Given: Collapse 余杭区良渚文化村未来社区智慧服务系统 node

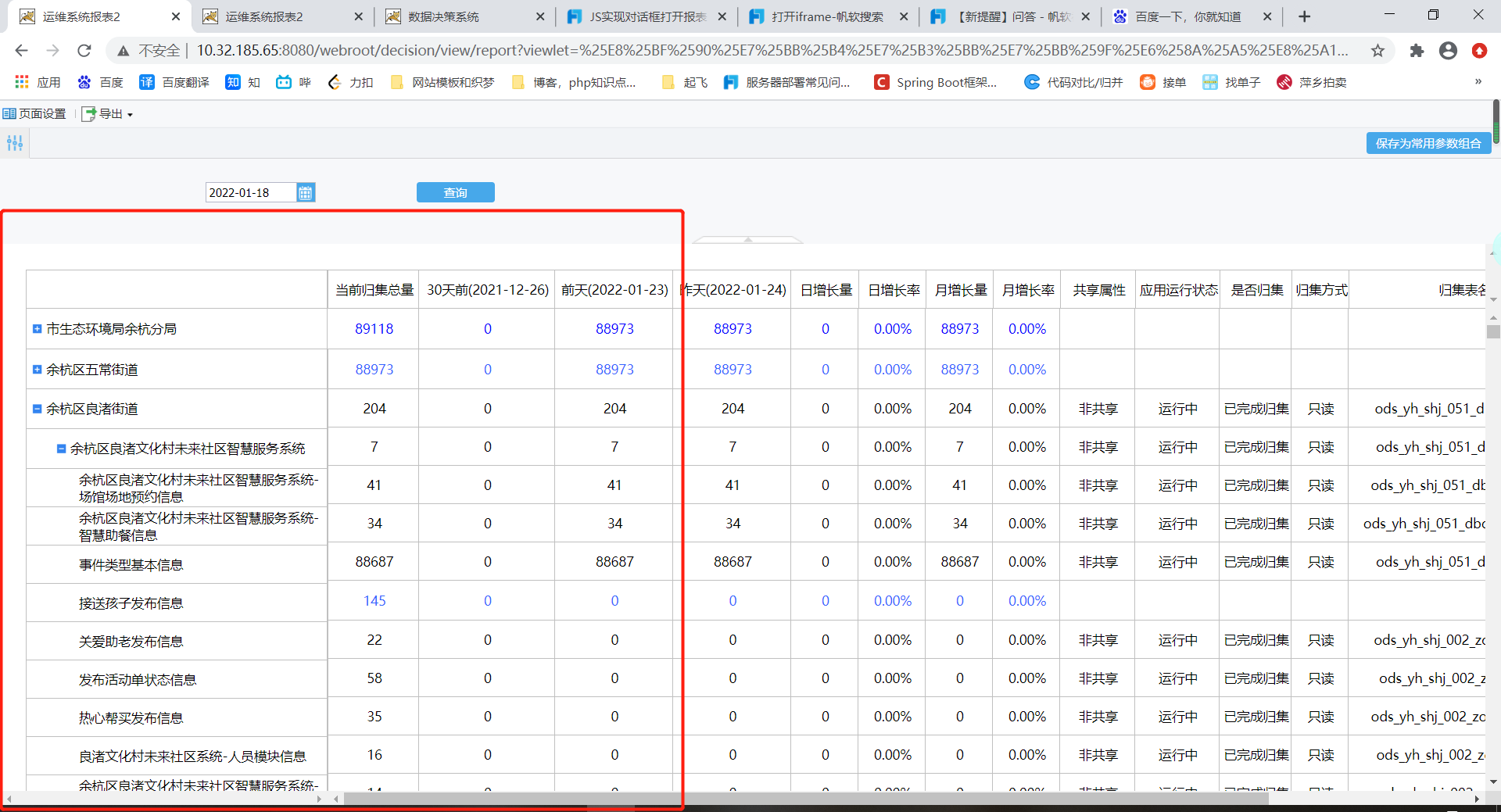Looking at the screenshot, I should click(x=61, y=449).
